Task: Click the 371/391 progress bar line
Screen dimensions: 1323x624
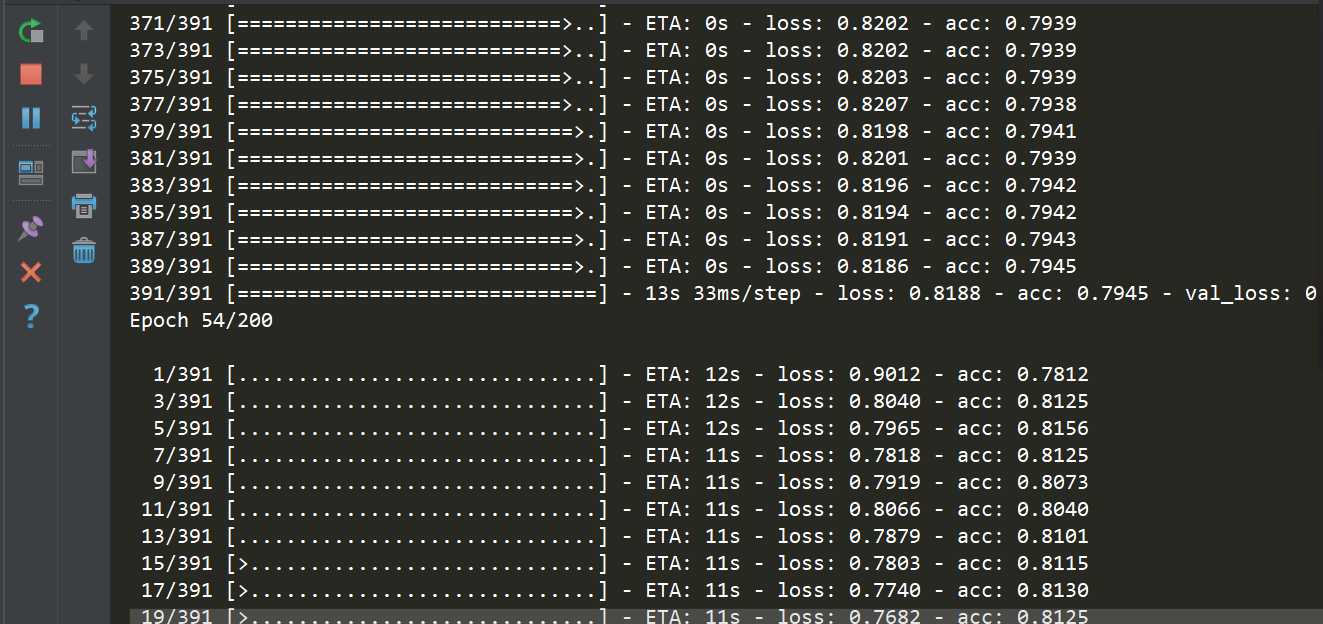Action: pyautogui.click(x=603, y=23)
